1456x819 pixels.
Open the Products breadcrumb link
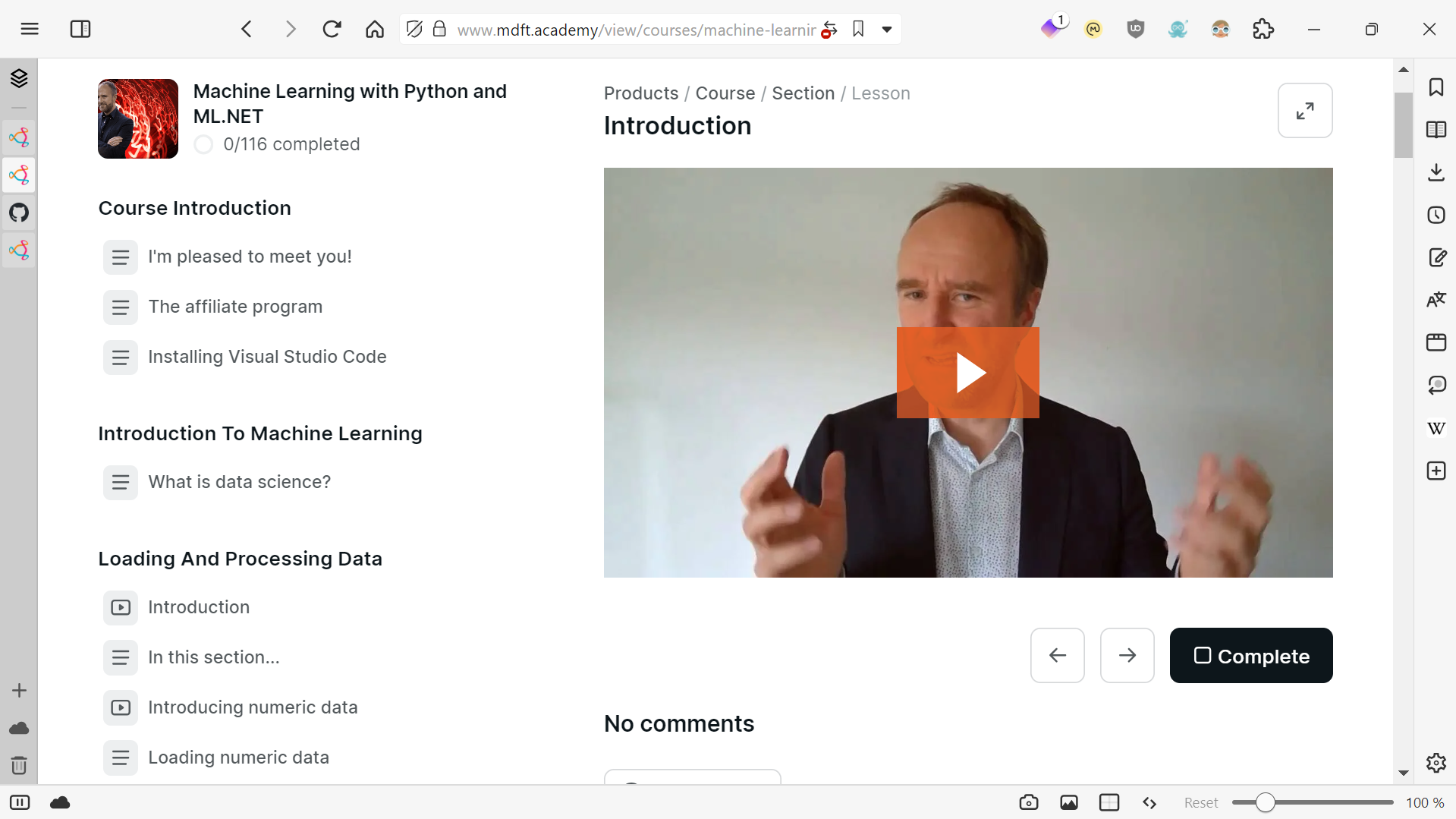click(x=641, y=93)
